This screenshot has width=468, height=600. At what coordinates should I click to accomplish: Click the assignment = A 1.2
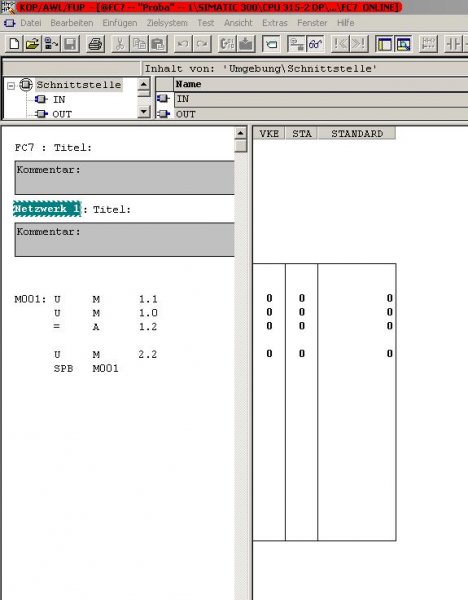tap(106, 326)
